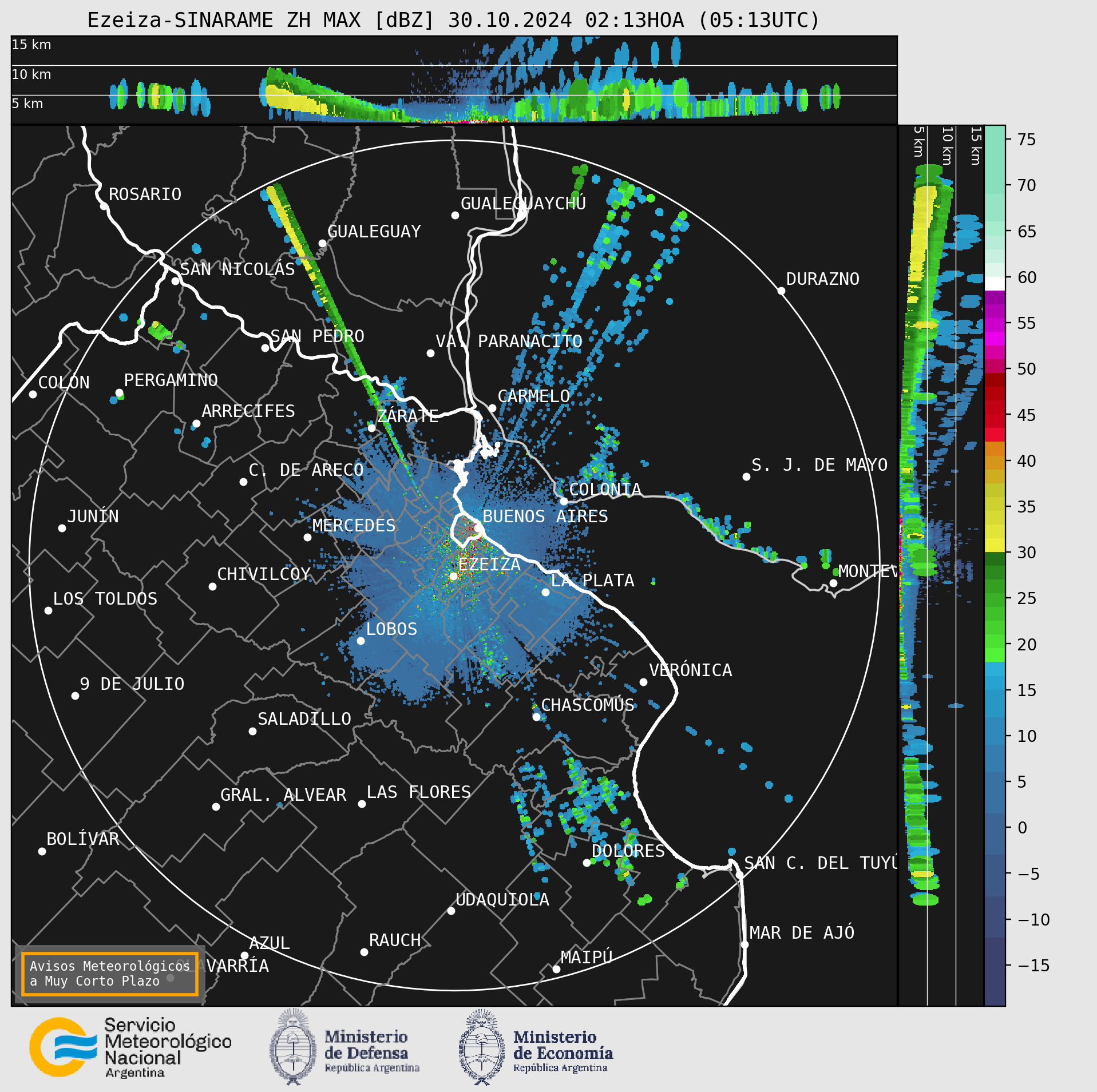Click the C. DE ARECO label
Screen dimensions: 1097x1092
click(306, 470)
